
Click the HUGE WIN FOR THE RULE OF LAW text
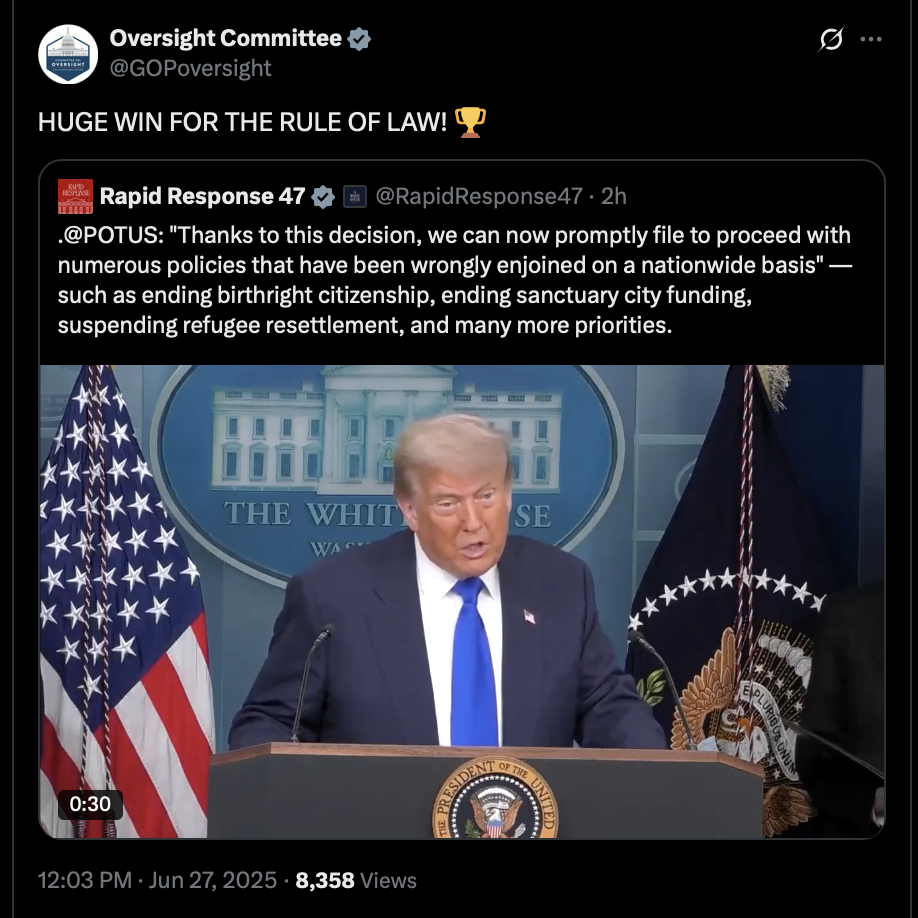[242, 122]
